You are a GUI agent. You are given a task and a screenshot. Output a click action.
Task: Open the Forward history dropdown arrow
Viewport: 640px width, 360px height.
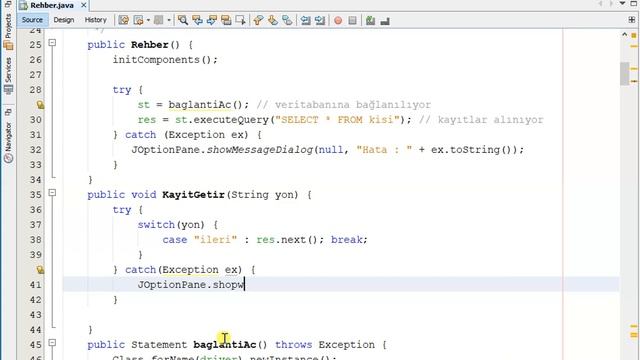pos(169,20)
